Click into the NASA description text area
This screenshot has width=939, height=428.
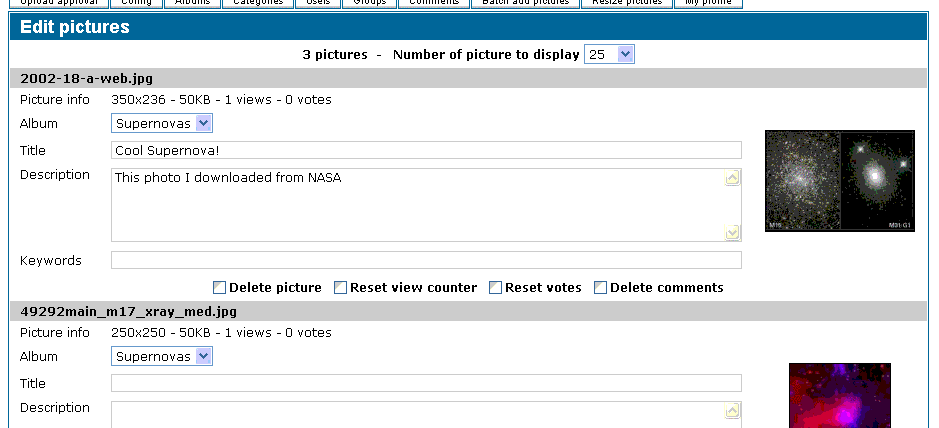[418, 205]
